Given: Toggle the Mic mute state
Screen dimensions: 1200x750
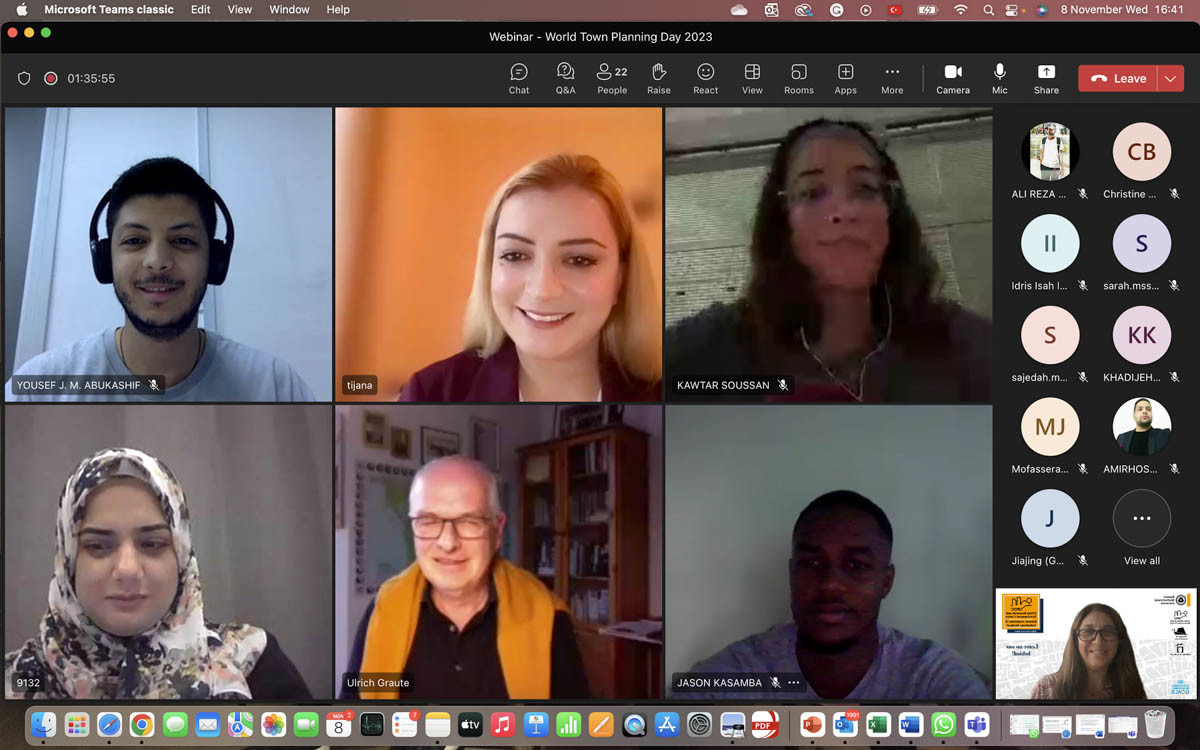Looking at the screenshot, I should 999,78.
